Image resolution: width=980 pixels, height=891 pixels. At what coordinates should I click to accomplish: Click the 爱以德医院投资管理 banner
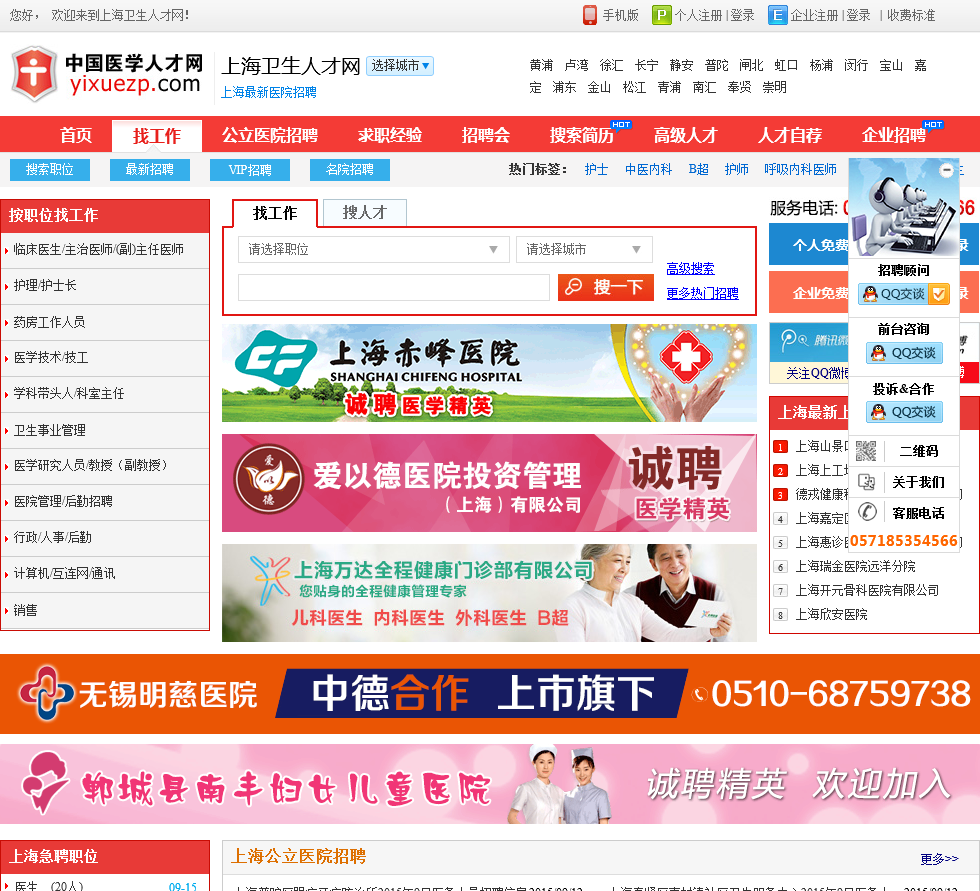pos(489,483)
